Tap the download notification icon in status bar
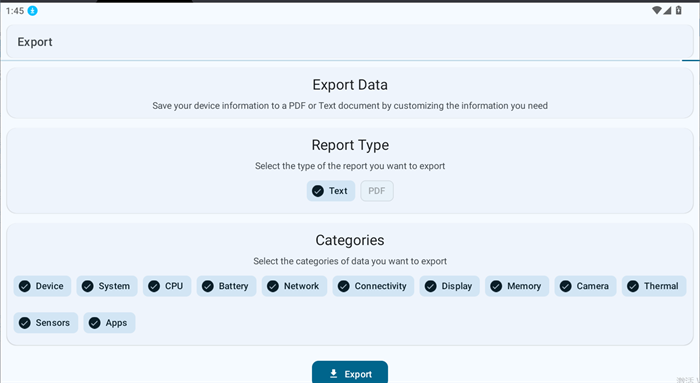Screen dimensions: 700x383 [x=33, y=11]
